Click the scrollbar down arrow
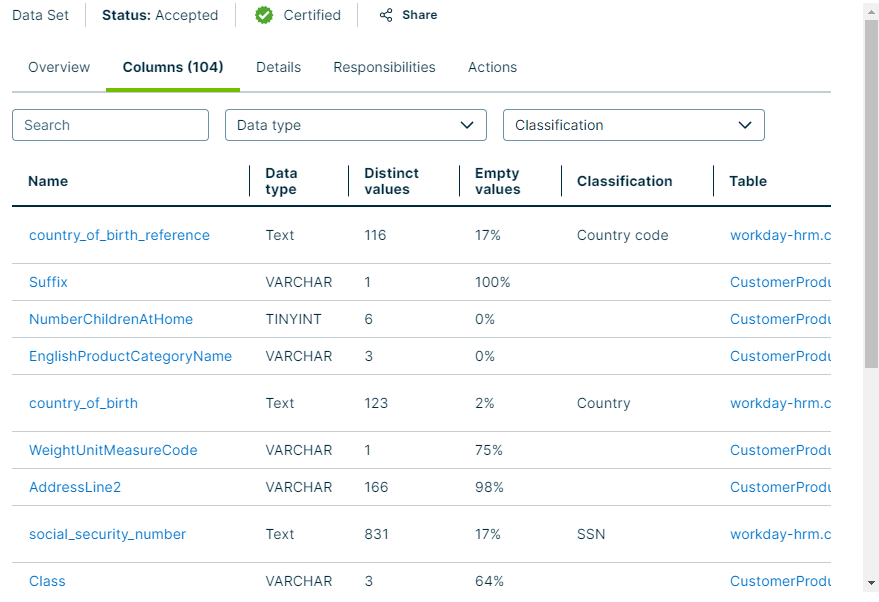Image resolution: width=879 pixels, height=602 pixels. click(871, 582)
